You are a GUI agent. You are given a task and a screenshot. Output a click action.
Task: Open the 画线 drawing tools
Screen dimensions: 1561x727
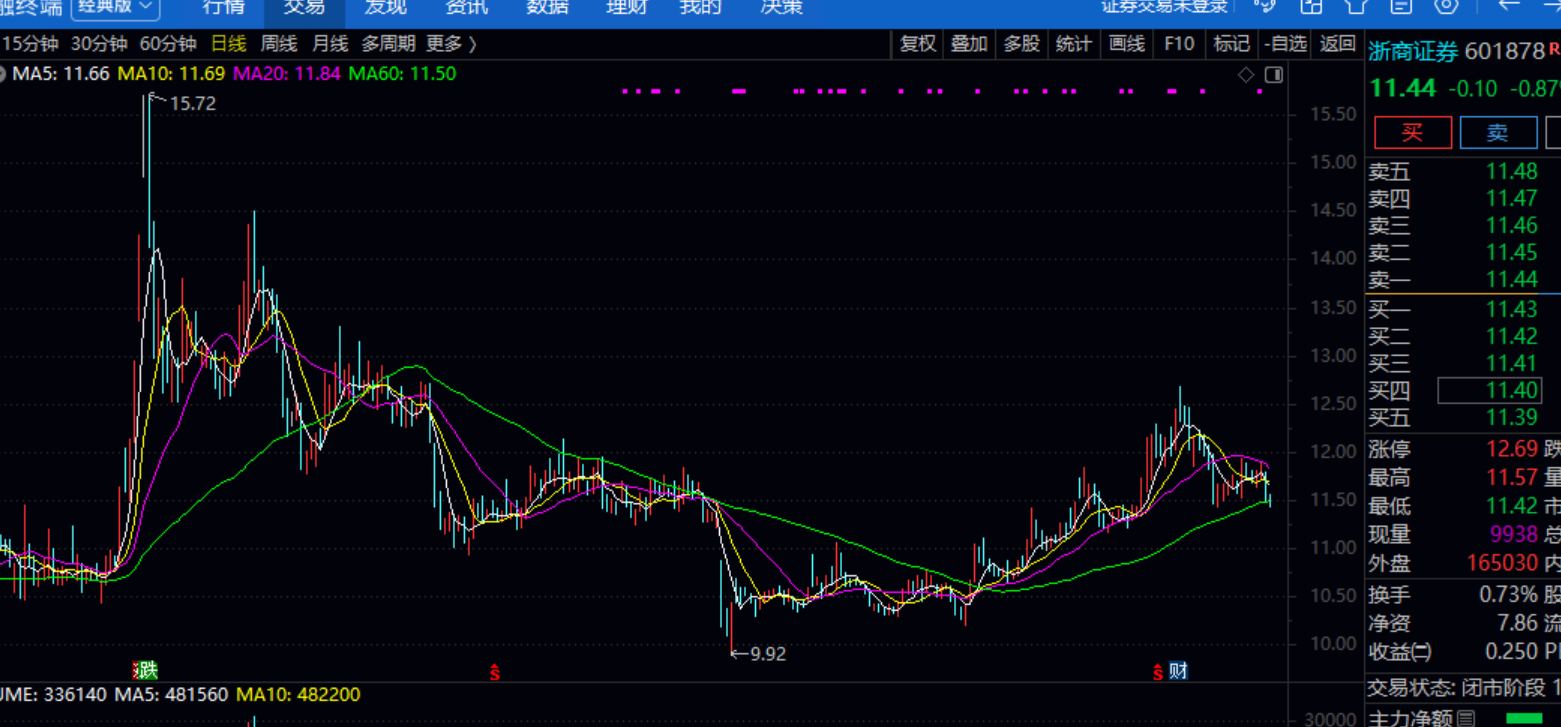[1126, 44]
